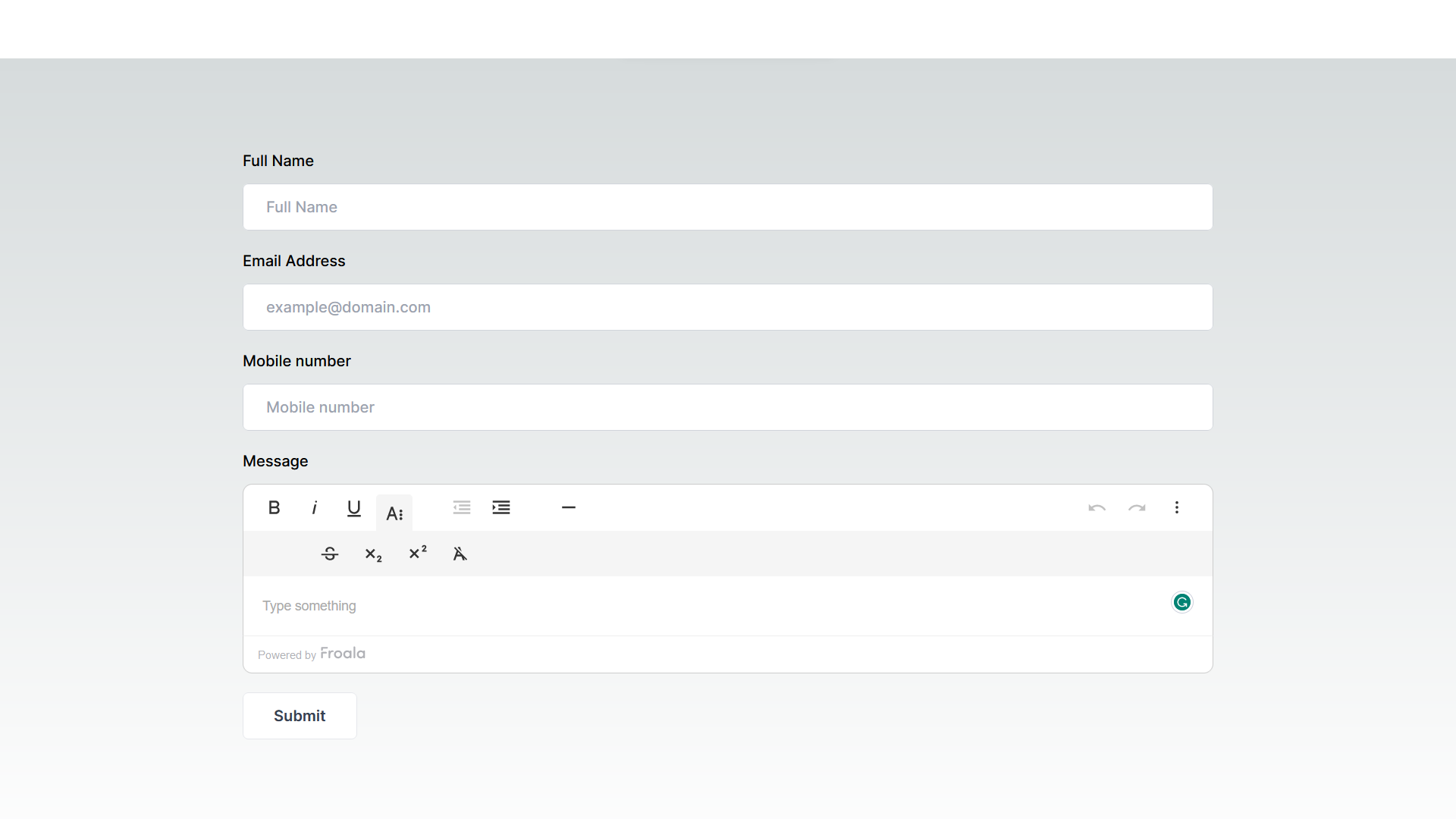Open the Grammarly suggestions icon
Screen dimensions: 1456x819
click(x=1182, y=601)
